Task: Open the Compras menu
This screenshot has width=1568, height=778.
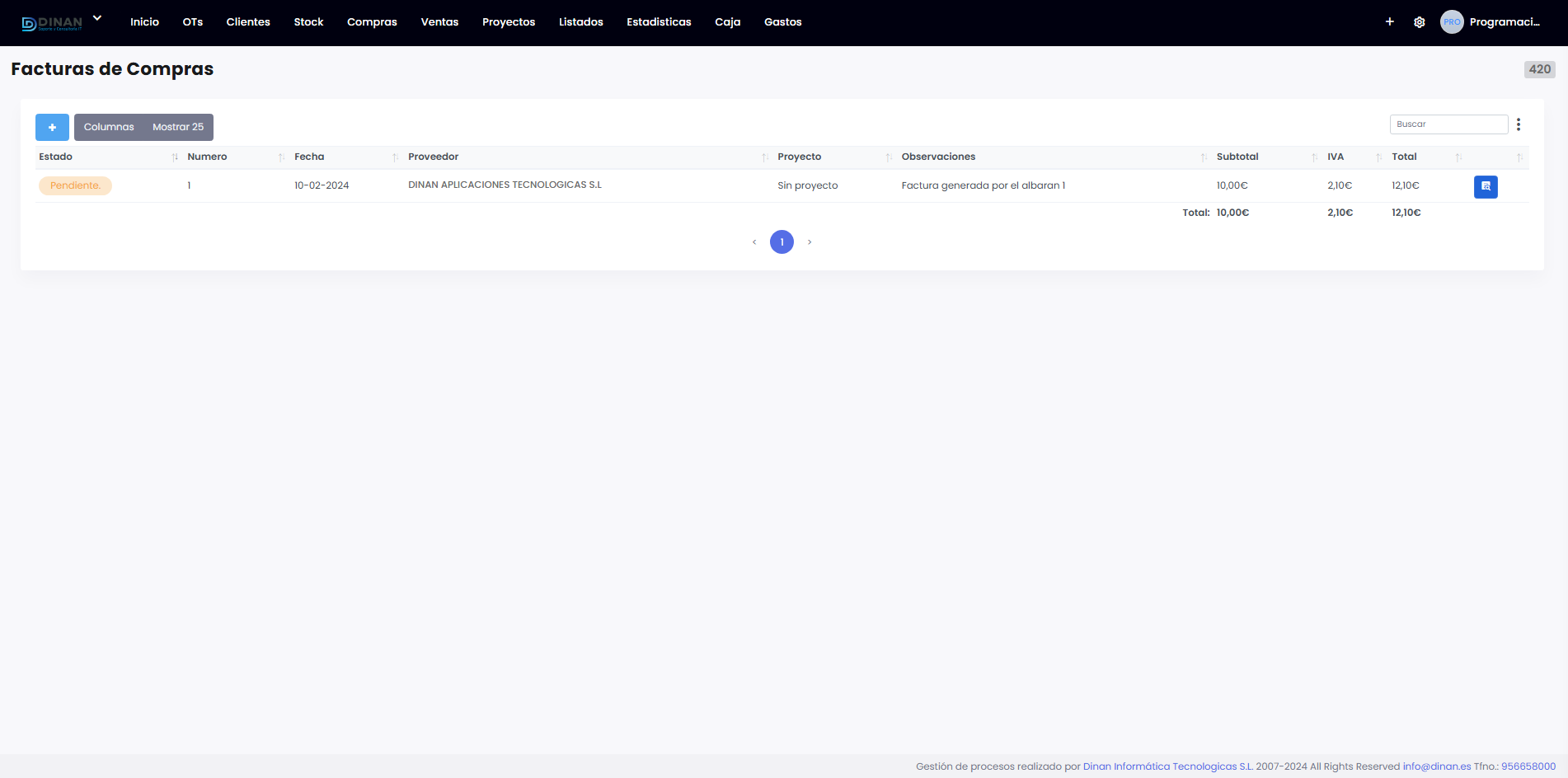Action: (372, 22)
